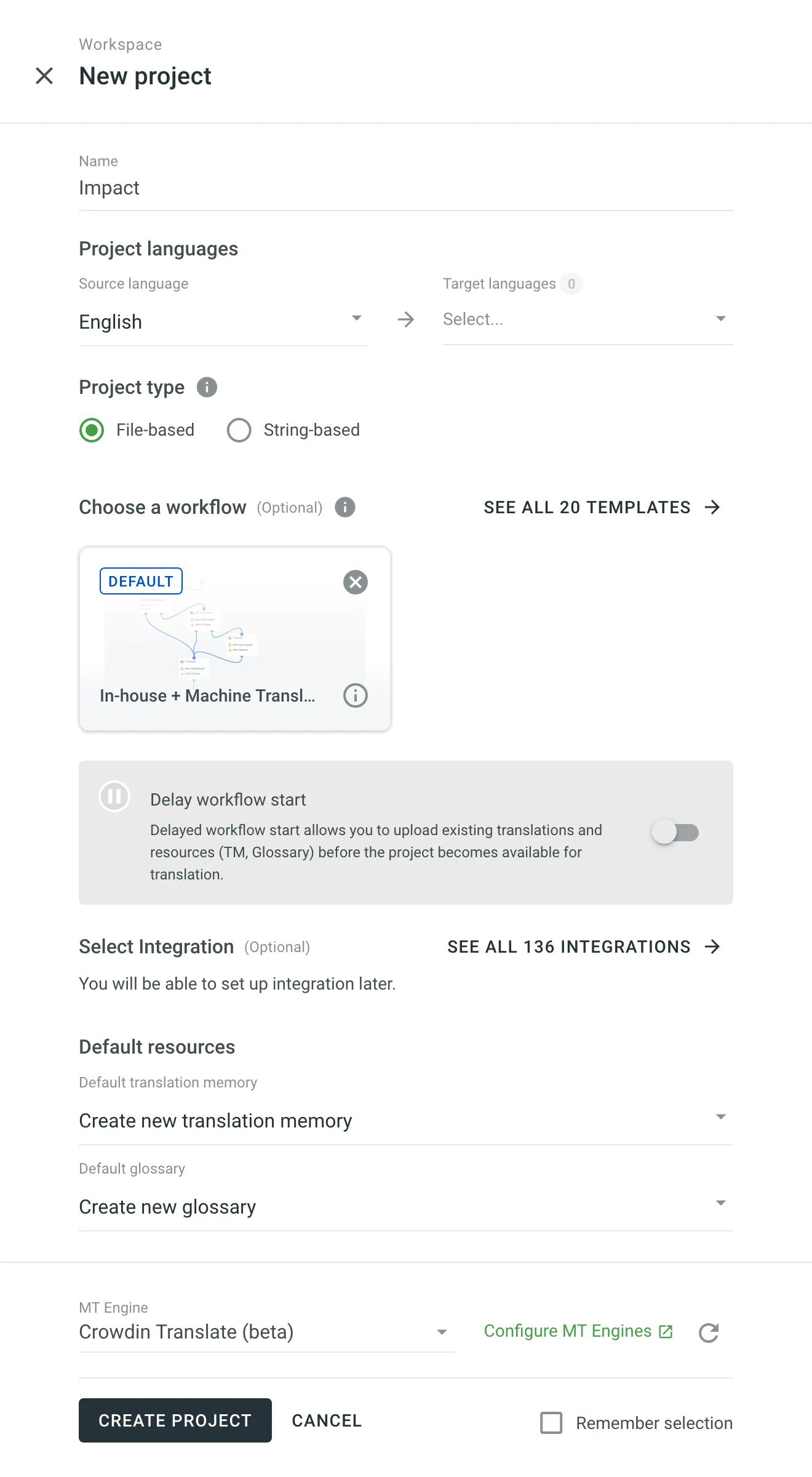Select the String-based project type
812x1477 pixels.
point(239,430)
